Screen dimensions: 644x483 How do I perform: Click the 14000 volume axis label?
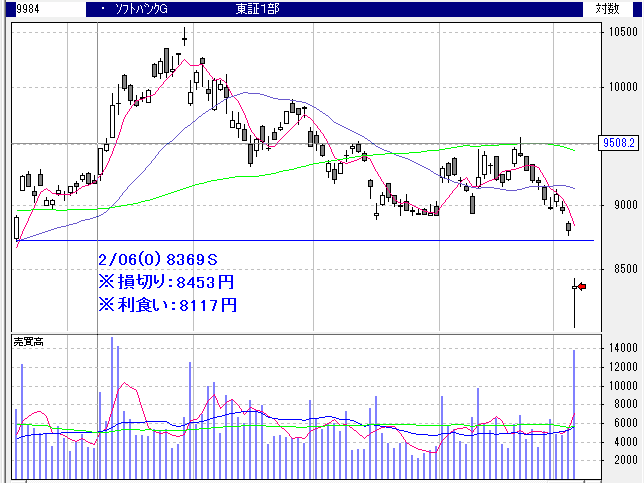pyautogui.click(x=619, y=348)
